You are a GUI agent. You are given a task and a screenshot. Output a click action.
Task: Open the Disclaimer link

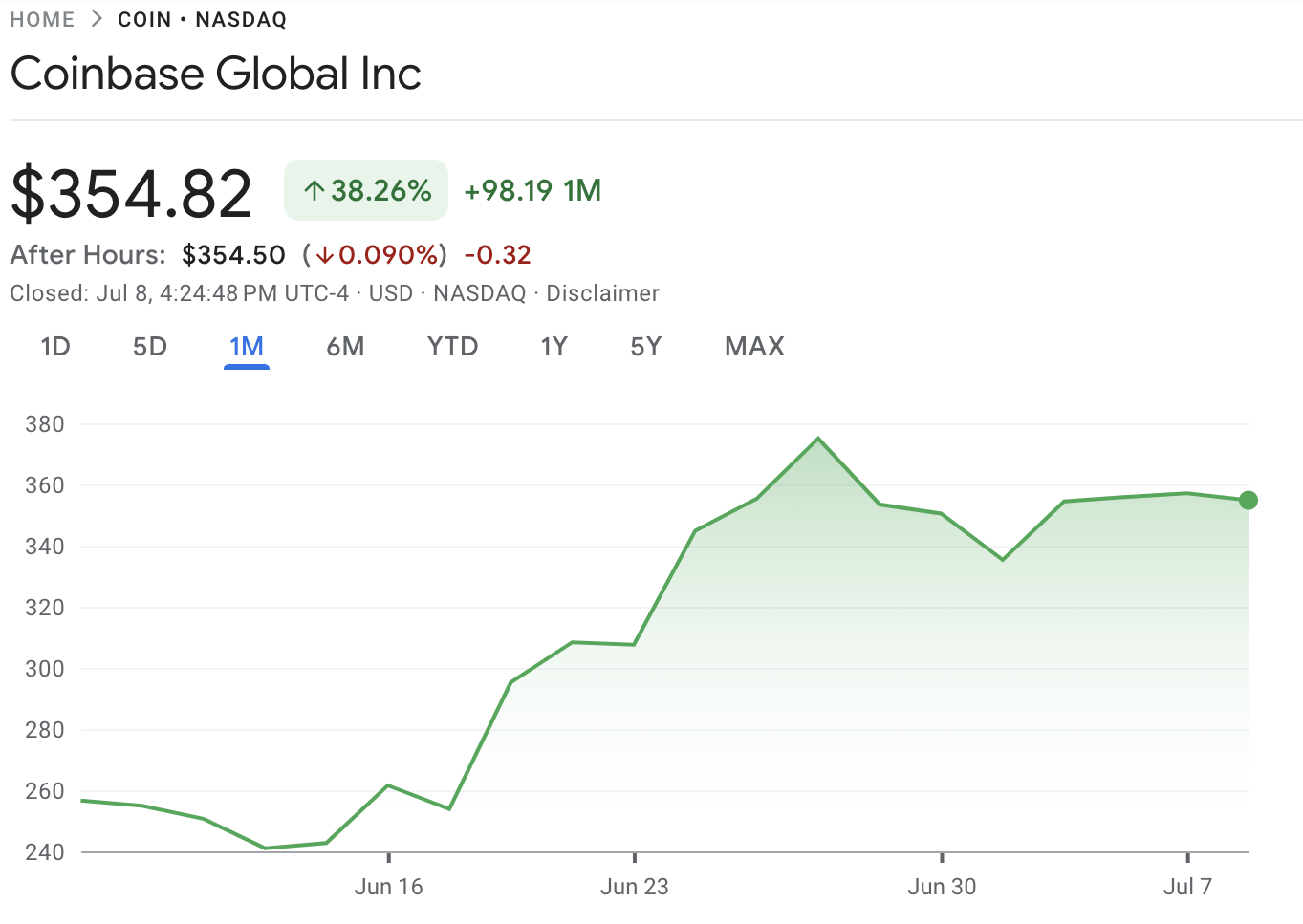tap(602, 293)
